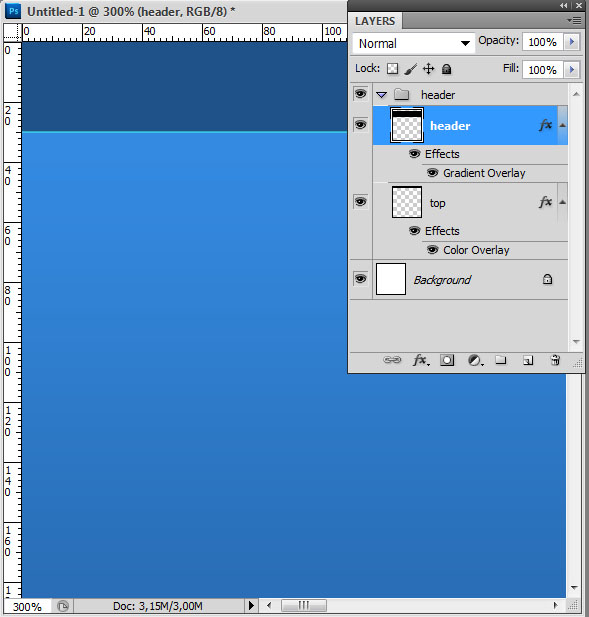Viewport: 589px width, 617px height.
Task: Toggle lock position move icon
Action: point(428,69)
